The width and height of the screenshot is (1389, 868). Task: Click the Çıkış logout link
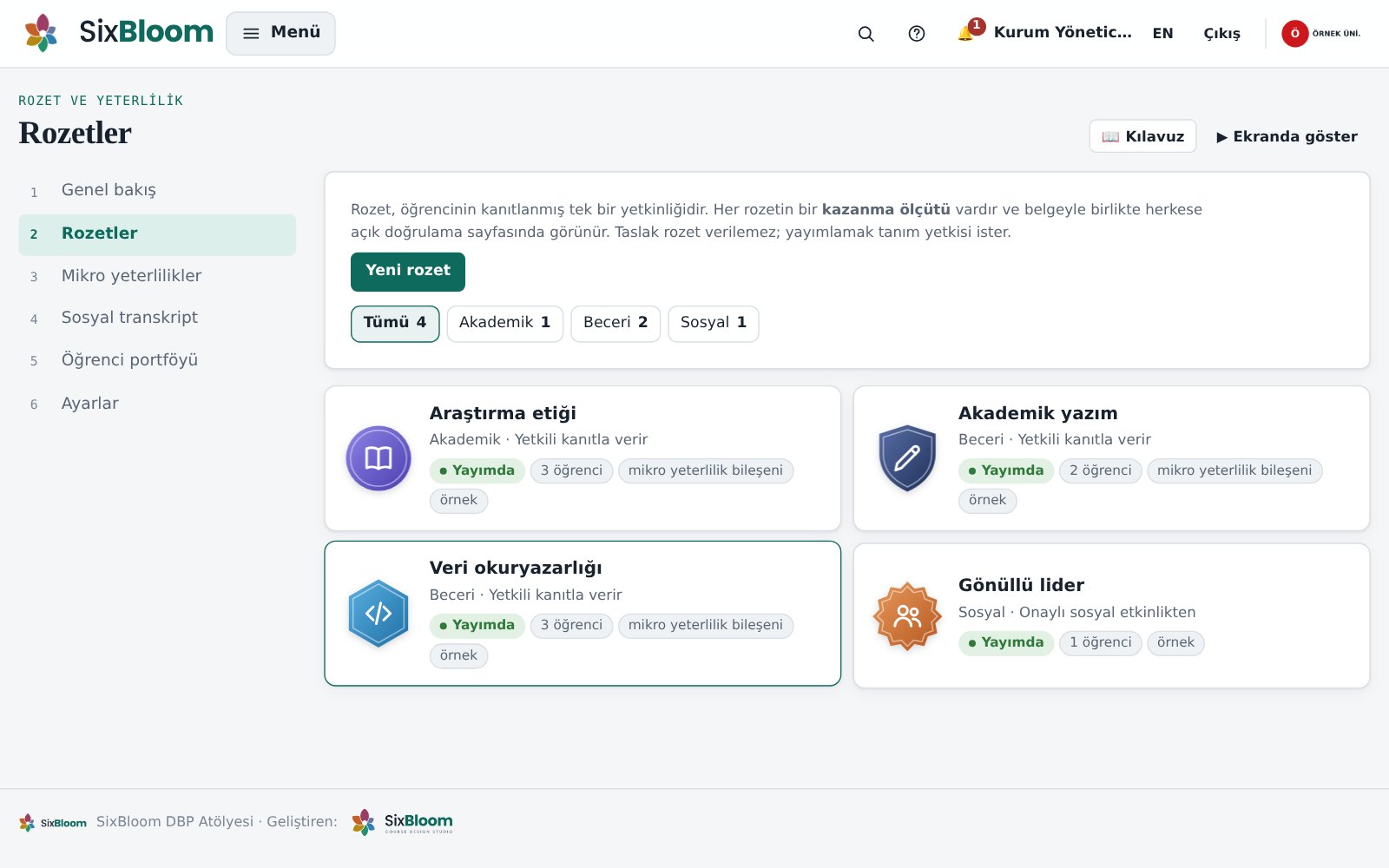pyautogui.click(x=1221, y=33)
